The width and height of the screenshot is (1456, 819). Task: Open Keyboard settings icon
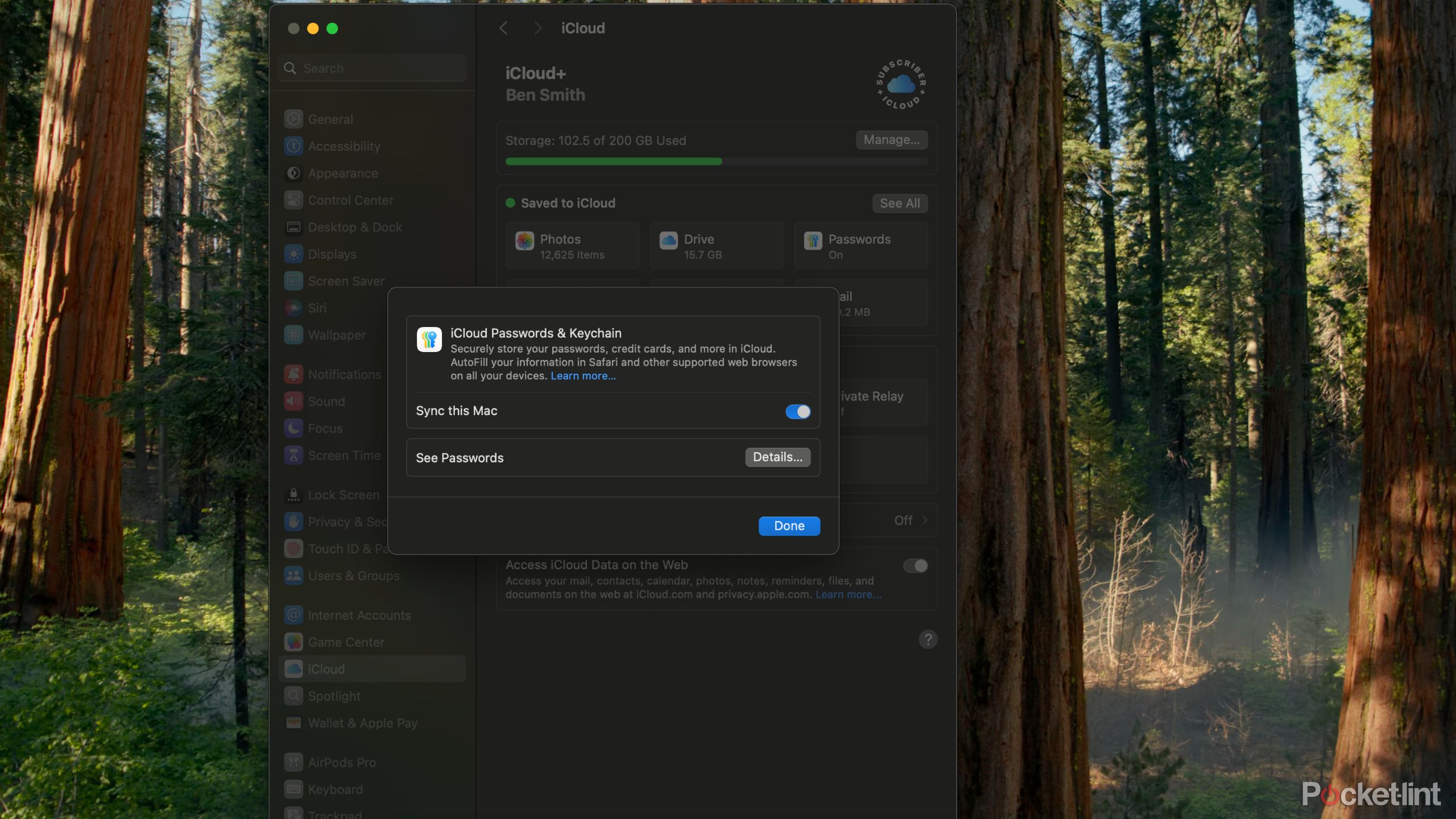click(293, 789)
